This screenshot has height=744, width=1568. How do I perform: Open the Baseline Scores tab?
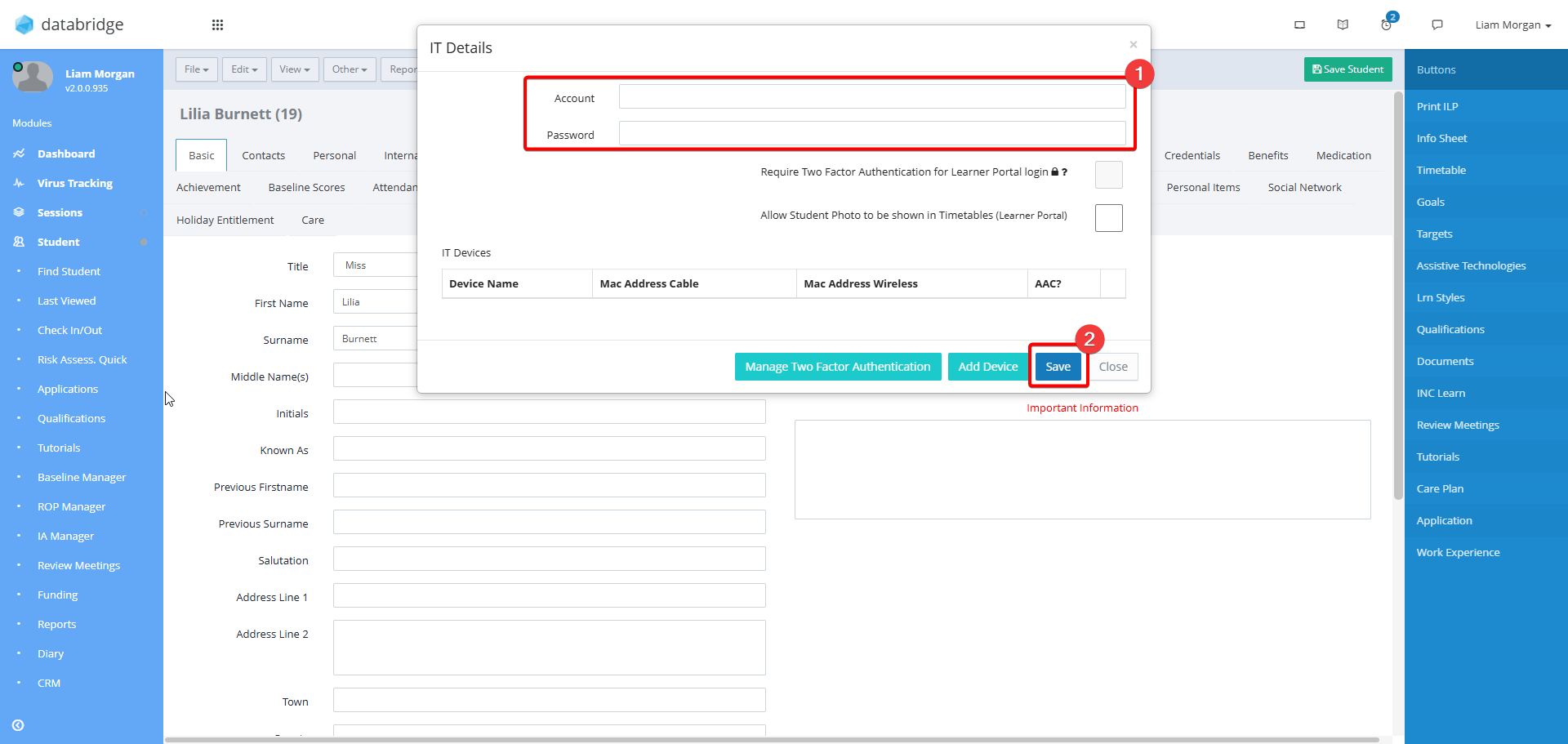click(307, 187)
